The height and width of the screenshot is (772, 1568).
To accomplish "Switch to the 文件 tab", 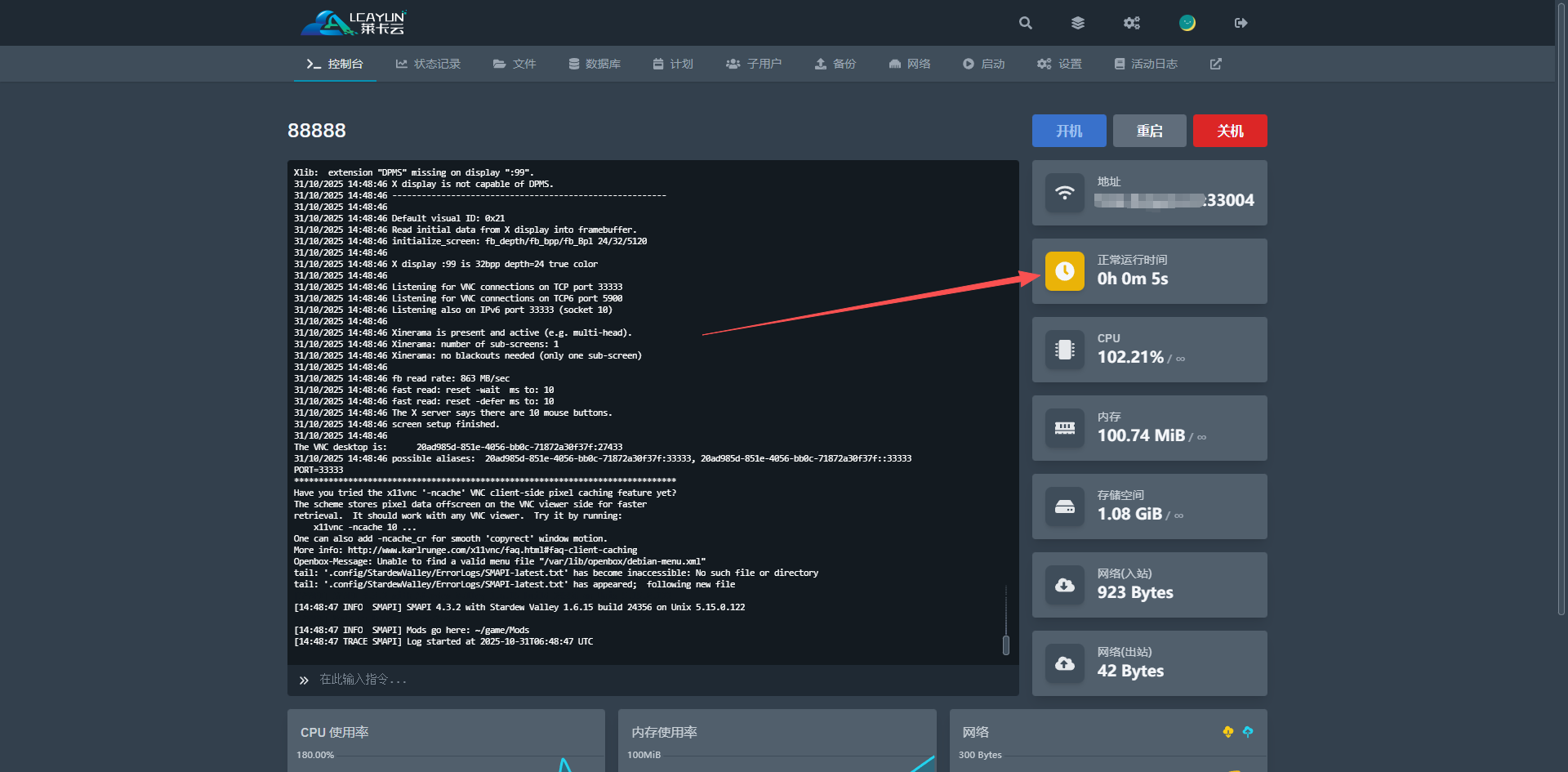I will (514, 64).
